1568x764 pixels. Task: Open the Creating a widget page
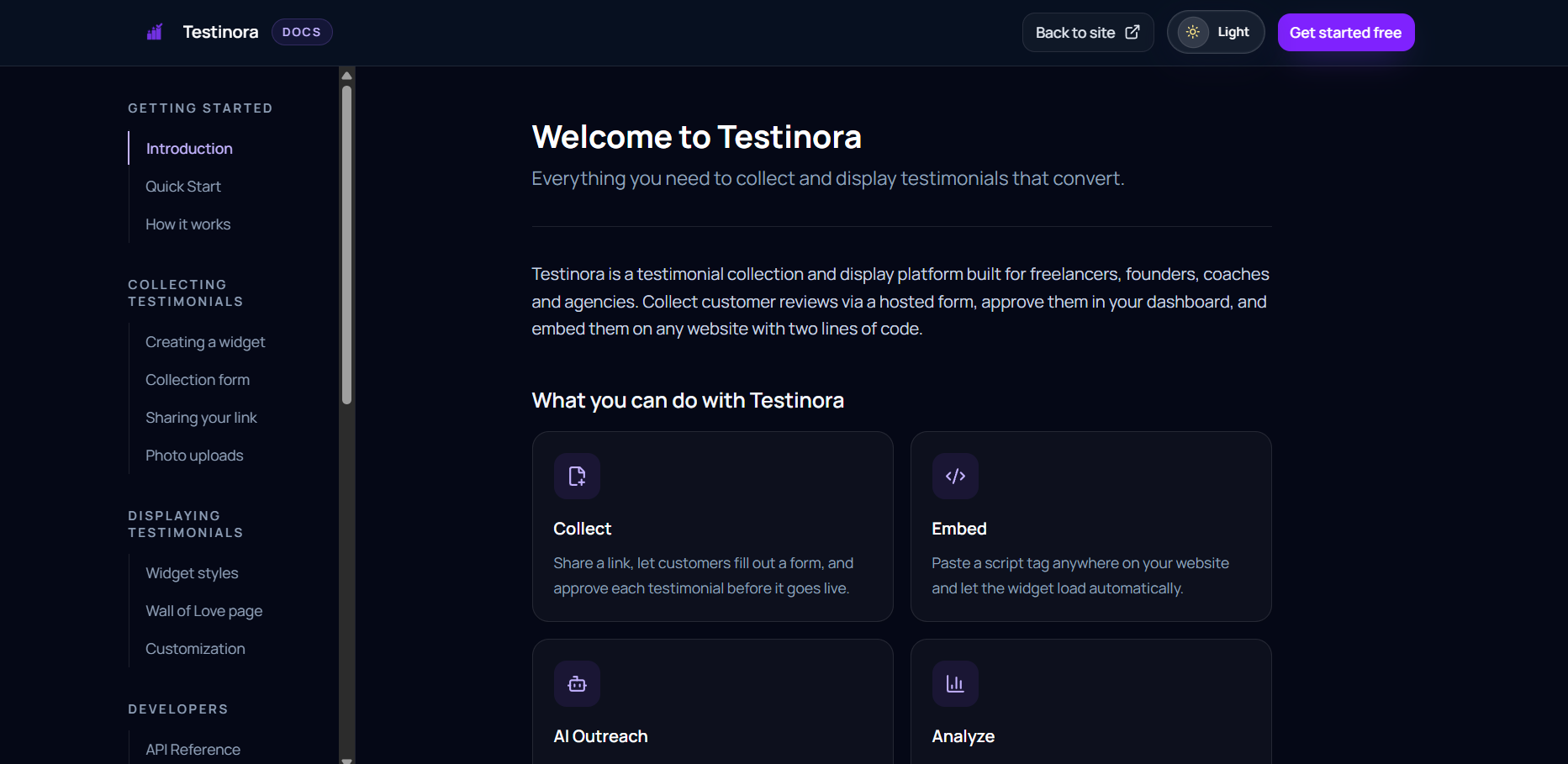[x=205, y=341]
